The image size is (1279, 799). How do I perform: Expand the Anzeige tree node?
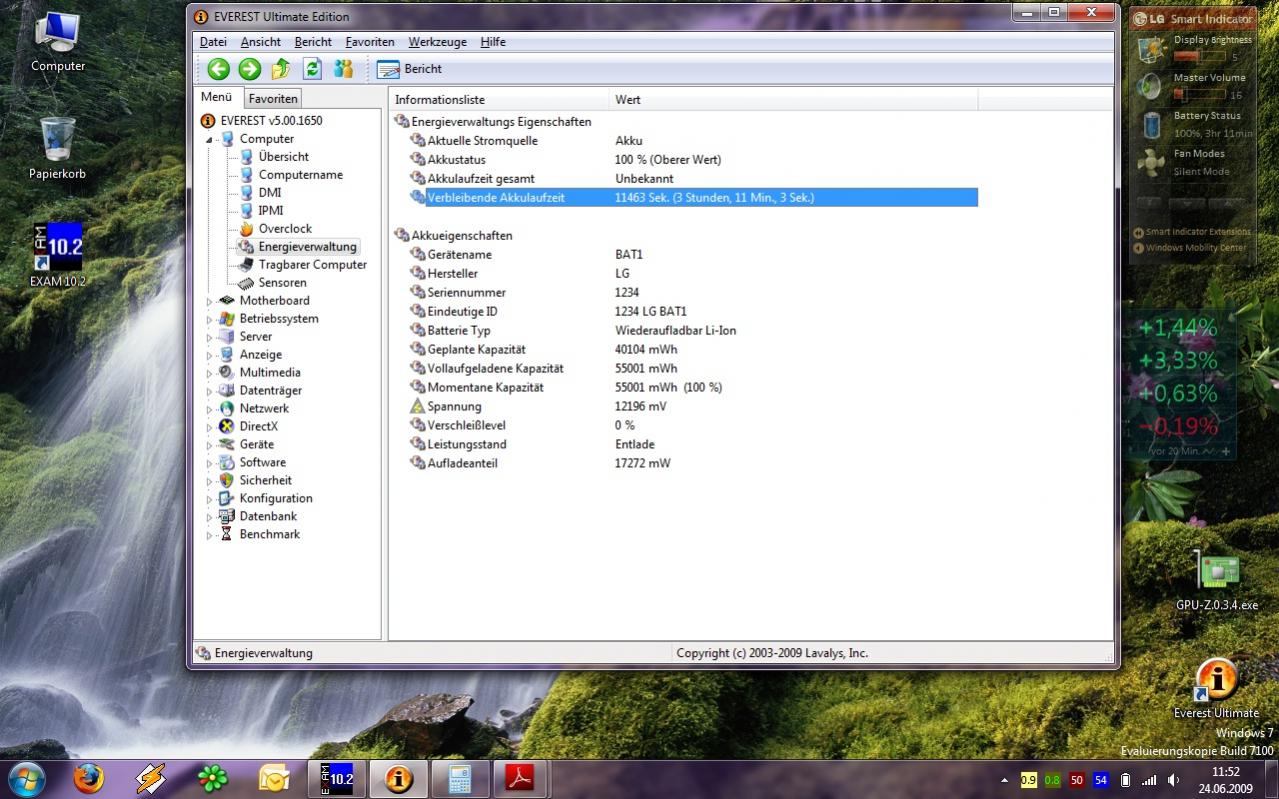(210, 355)
